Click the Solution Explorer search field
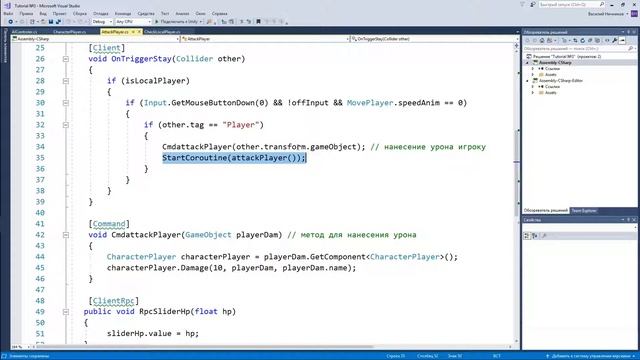The width and height of the screenshot is (640, 360). (576, 49)
